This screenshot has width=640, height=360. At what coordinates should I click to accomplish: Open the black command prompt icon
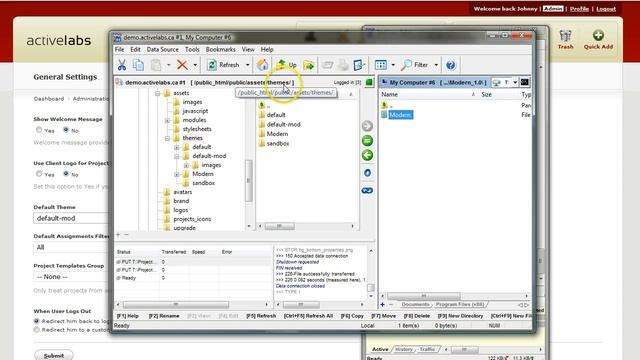pyautogui.click(x=525, y=82)
